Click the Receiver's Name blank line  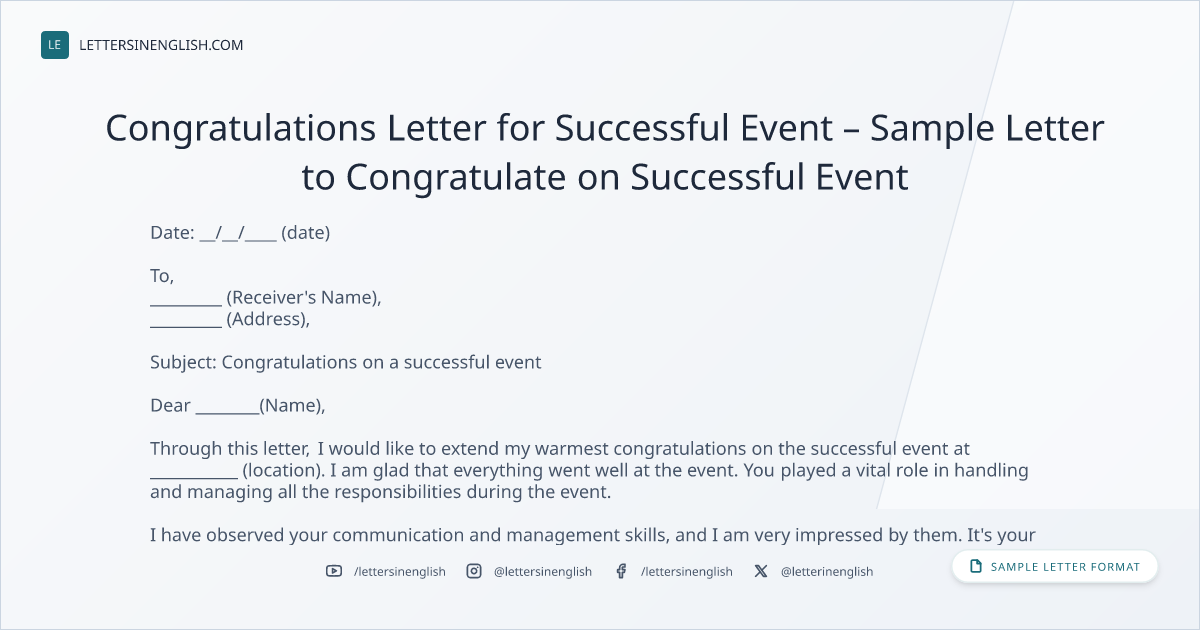186,298
